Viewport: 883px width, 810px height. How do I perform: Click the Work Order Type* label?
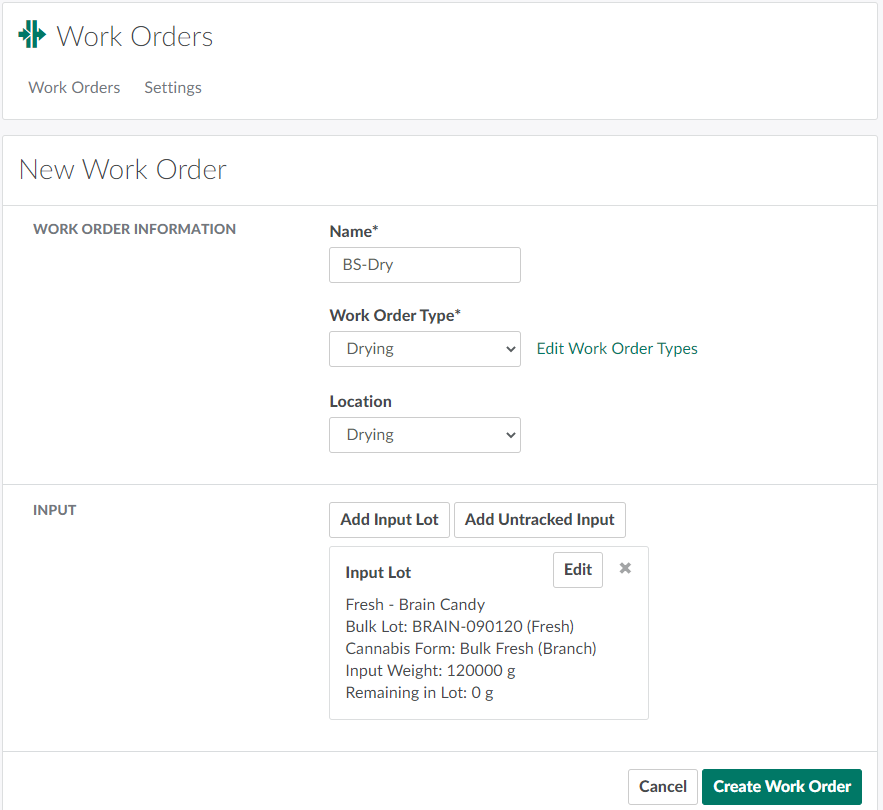395,315
